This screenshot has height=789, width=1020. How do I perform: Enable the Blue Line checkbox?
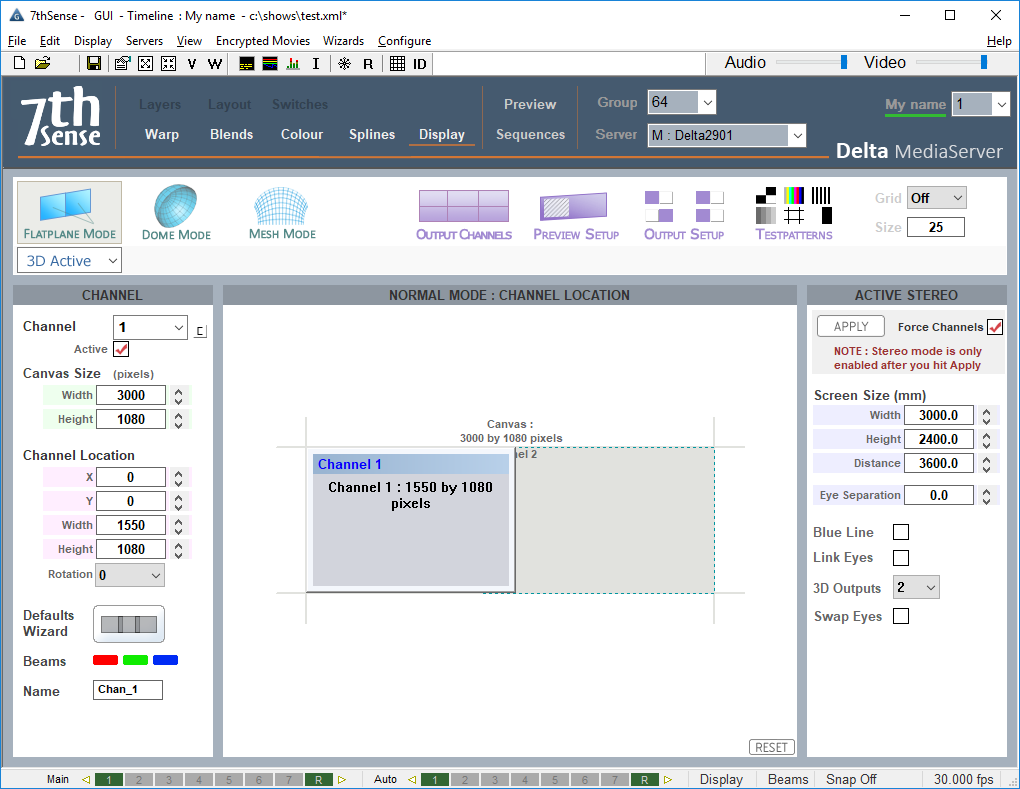pyautogui.click(x=901, y=532)
